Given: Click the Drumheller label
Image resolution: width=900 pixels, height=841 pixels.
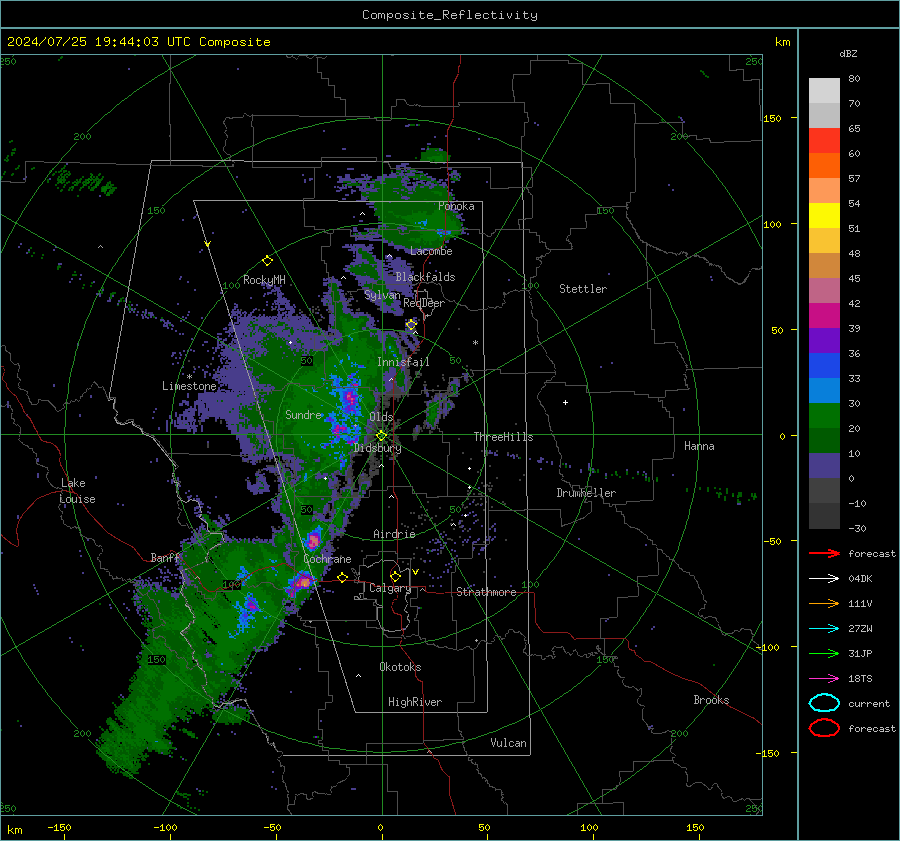Looking at the screenshot, I should tap(586, 493).
